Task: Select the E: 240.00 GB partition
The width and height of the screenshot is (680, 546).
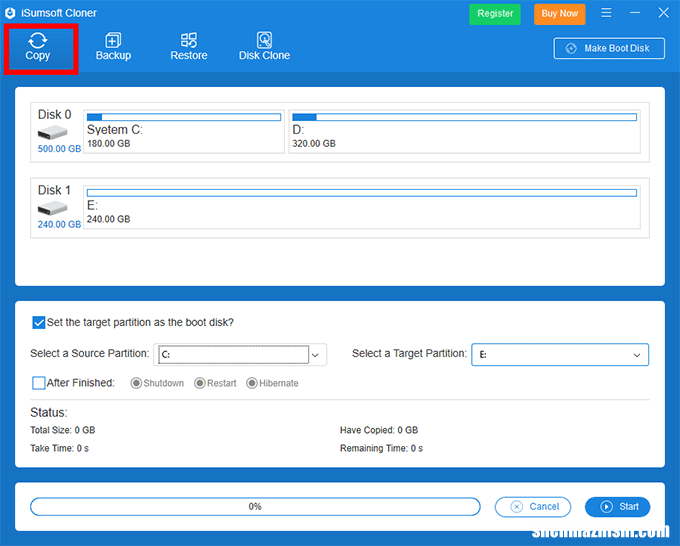Action: pyautogui.click(x=362, y=207)
